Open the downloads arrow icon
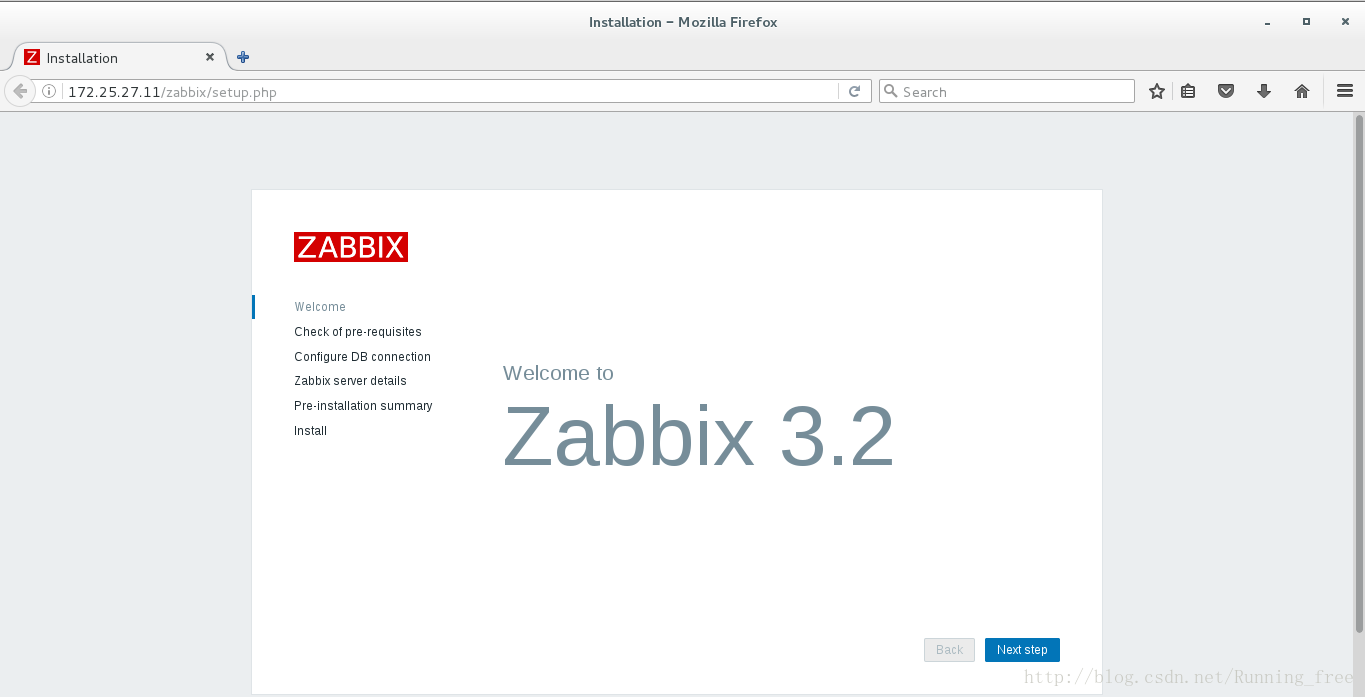The height and width of the screenshot is (697, 1365). point(1264,91)
